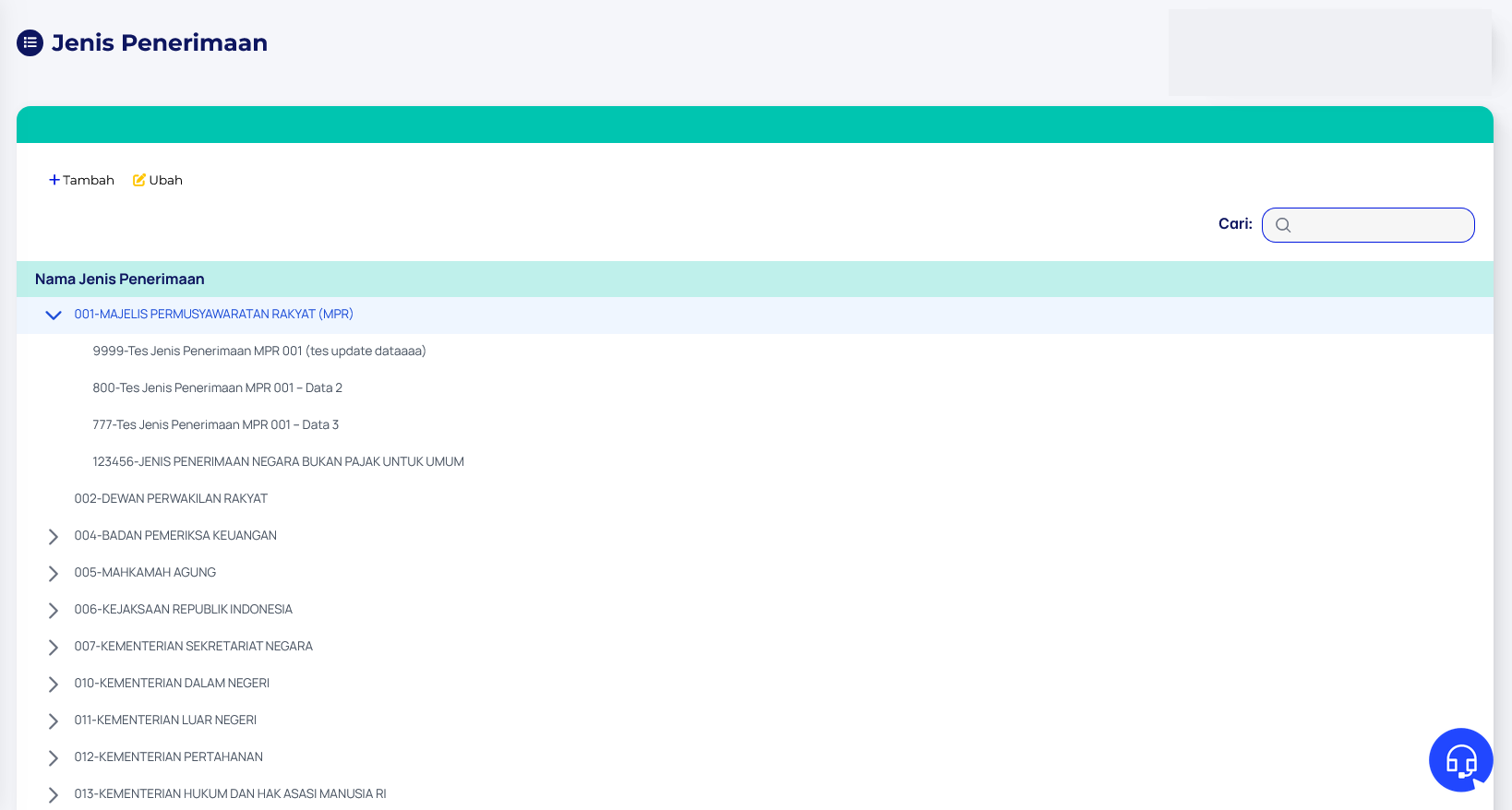Click the Jenis Penerimaan page title
Image resolution: width=1512 pixels, height=810 pixels.
[160, 42]
